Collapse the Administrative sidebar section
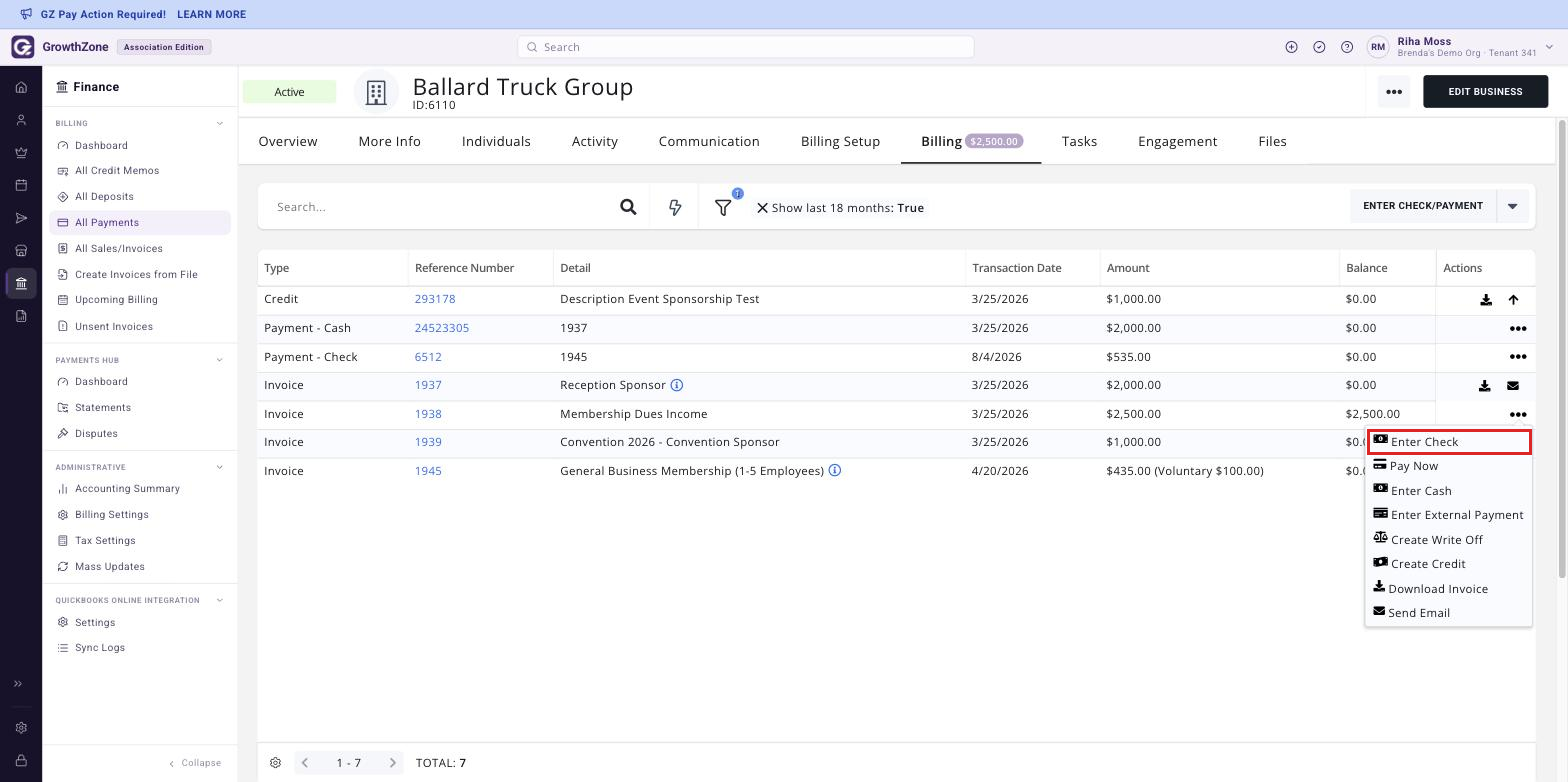Screen dimensions: 1568x782 tap(220, 467)
